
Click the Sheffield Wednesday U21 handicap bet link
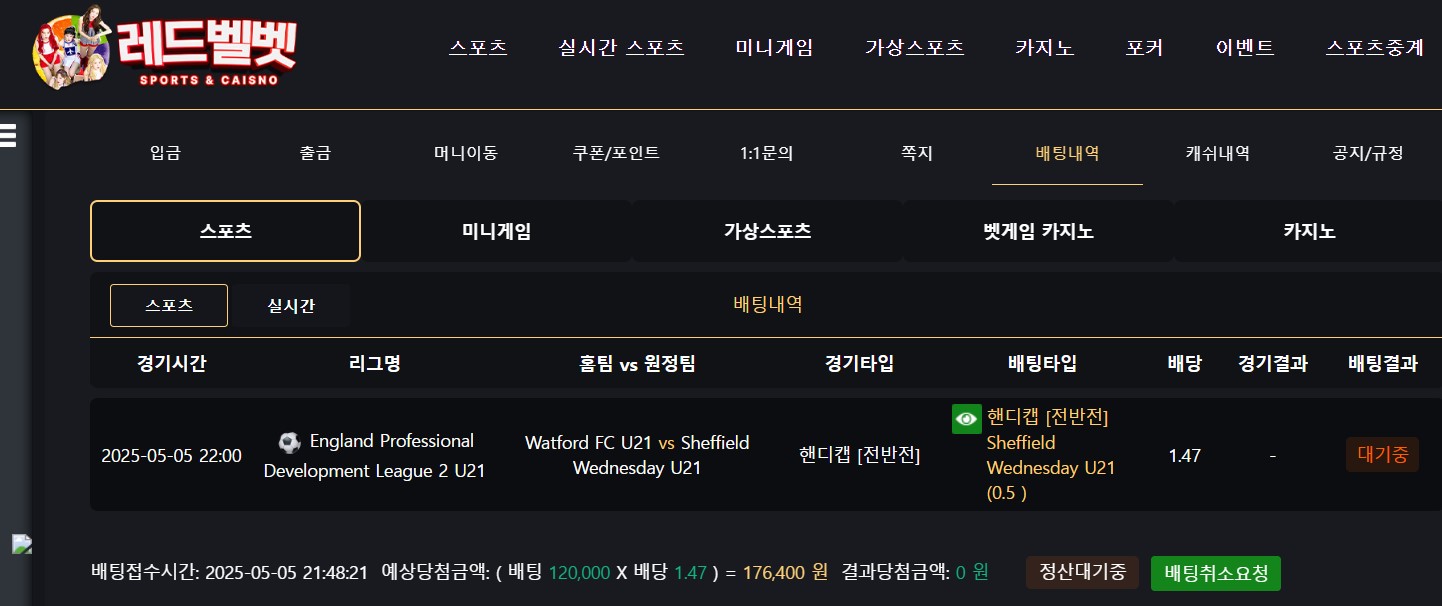1050,455
